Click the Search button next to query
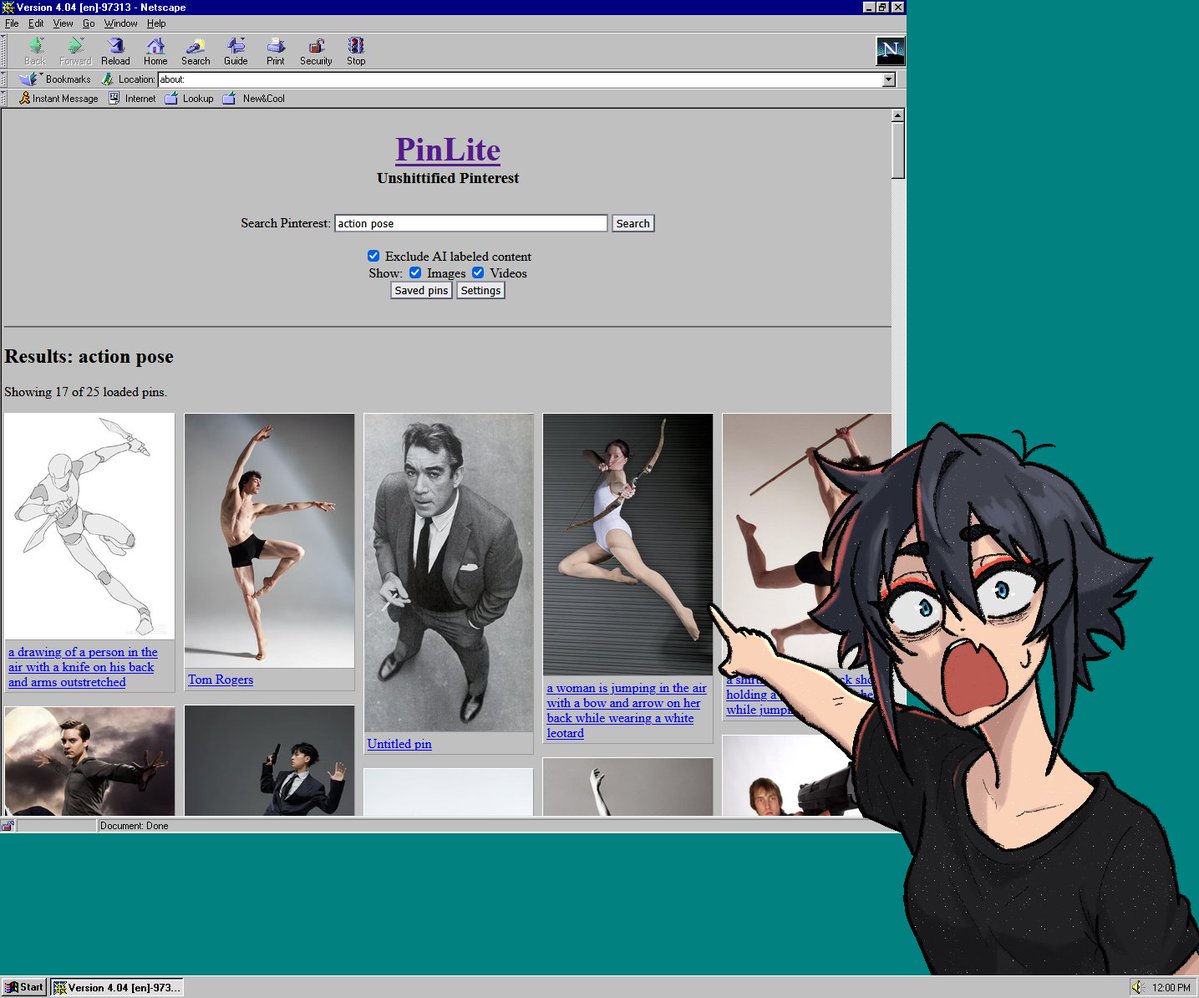 (x=632, y=223)
